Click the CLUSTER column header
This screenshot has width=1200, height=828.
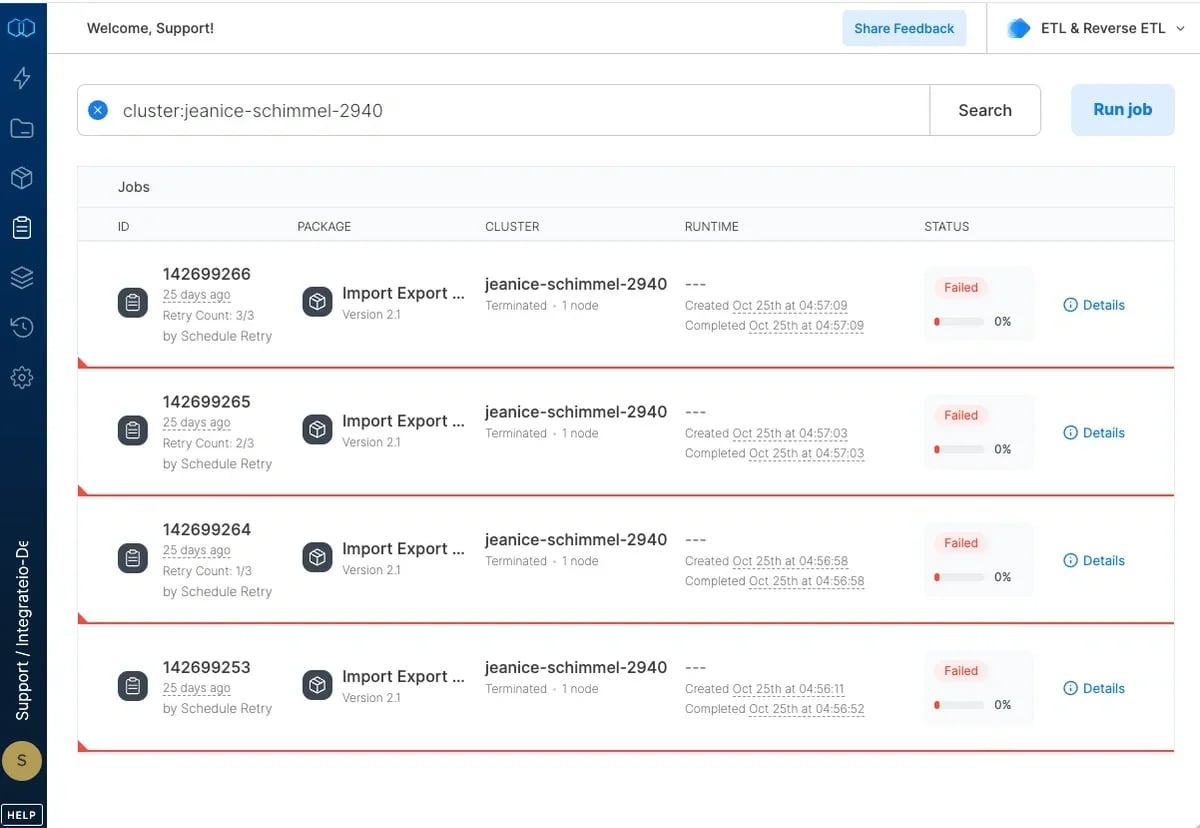click(x=512, y=227)
